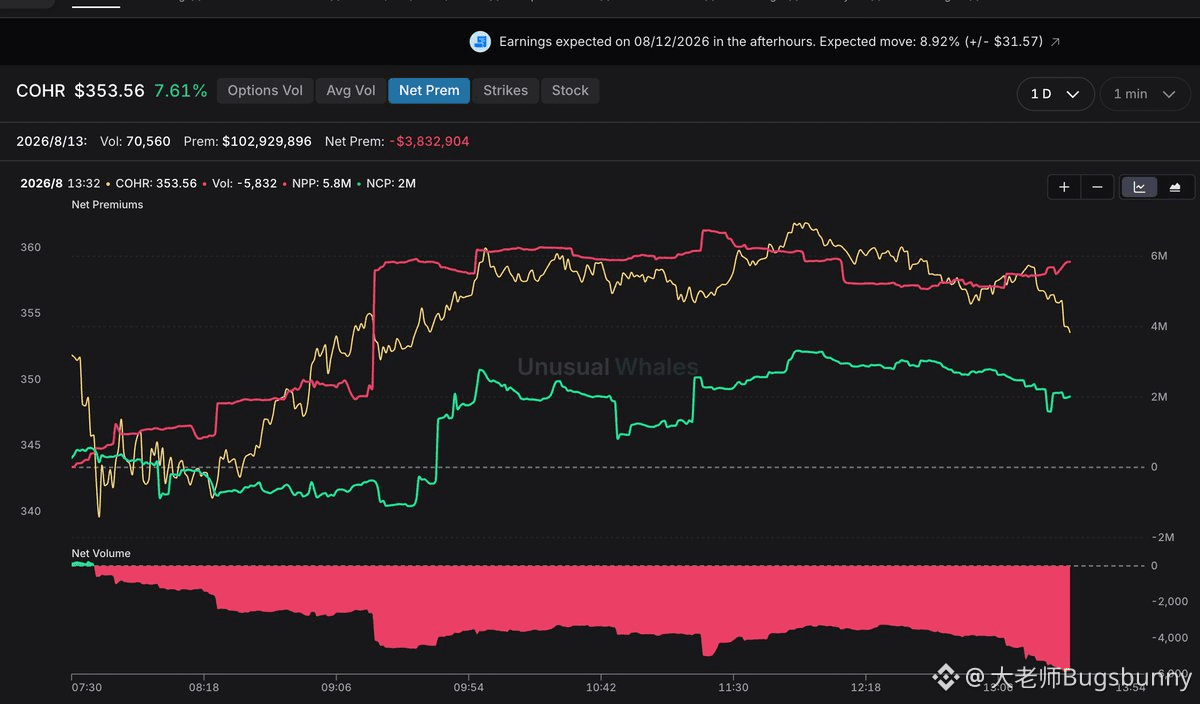Zoom out with the minus button
Image resolution: width=1200 pixels, height=704 pixels.
1097,187
